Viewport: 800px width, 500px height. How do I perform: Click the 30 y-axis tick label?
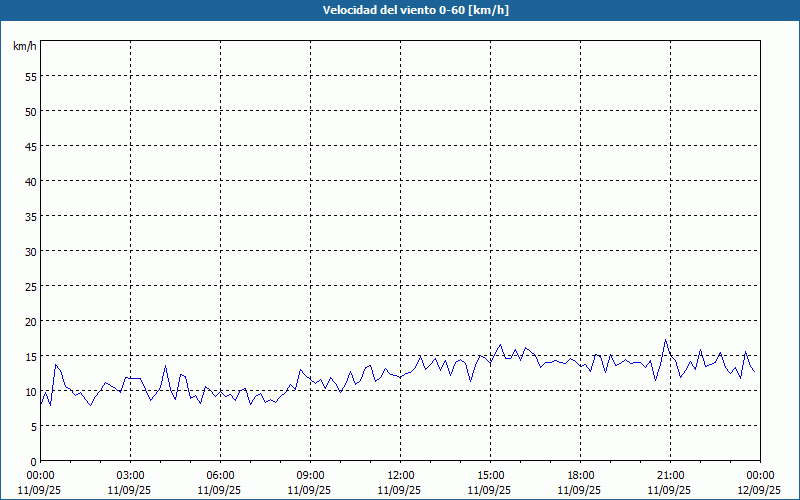(30, 251)
